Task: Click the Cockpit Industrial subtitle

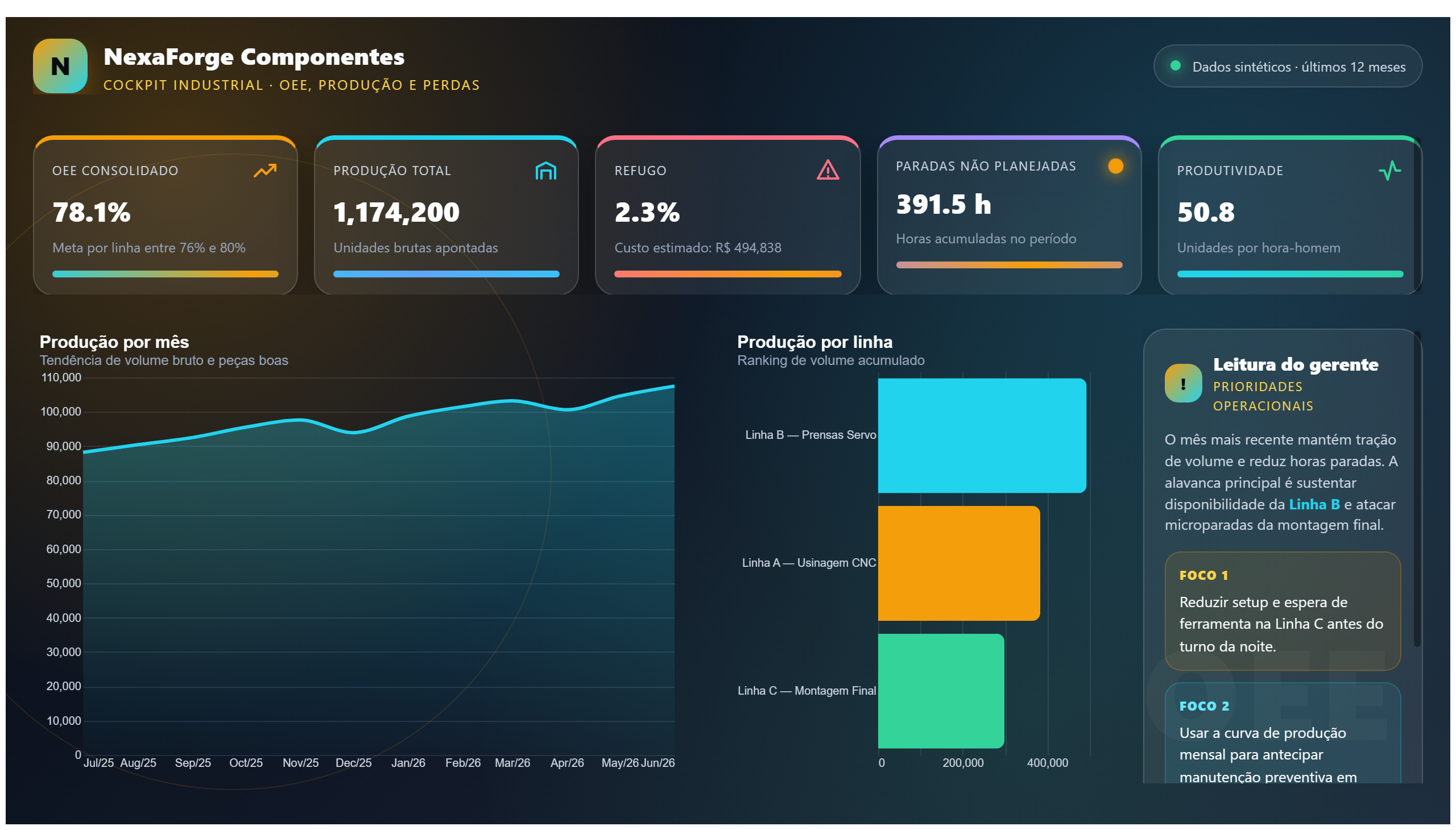Action: coord(291,85)
